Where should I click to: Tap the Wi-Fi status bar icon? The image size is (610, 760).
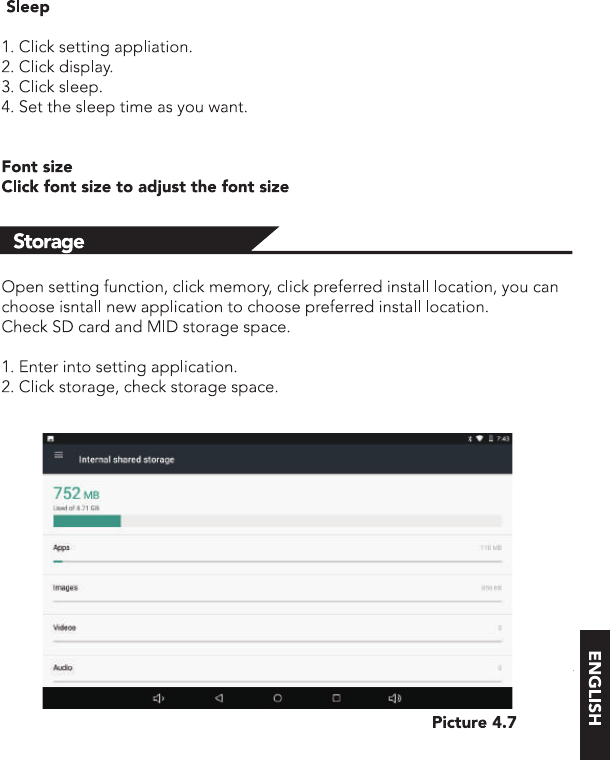[480, 438]
